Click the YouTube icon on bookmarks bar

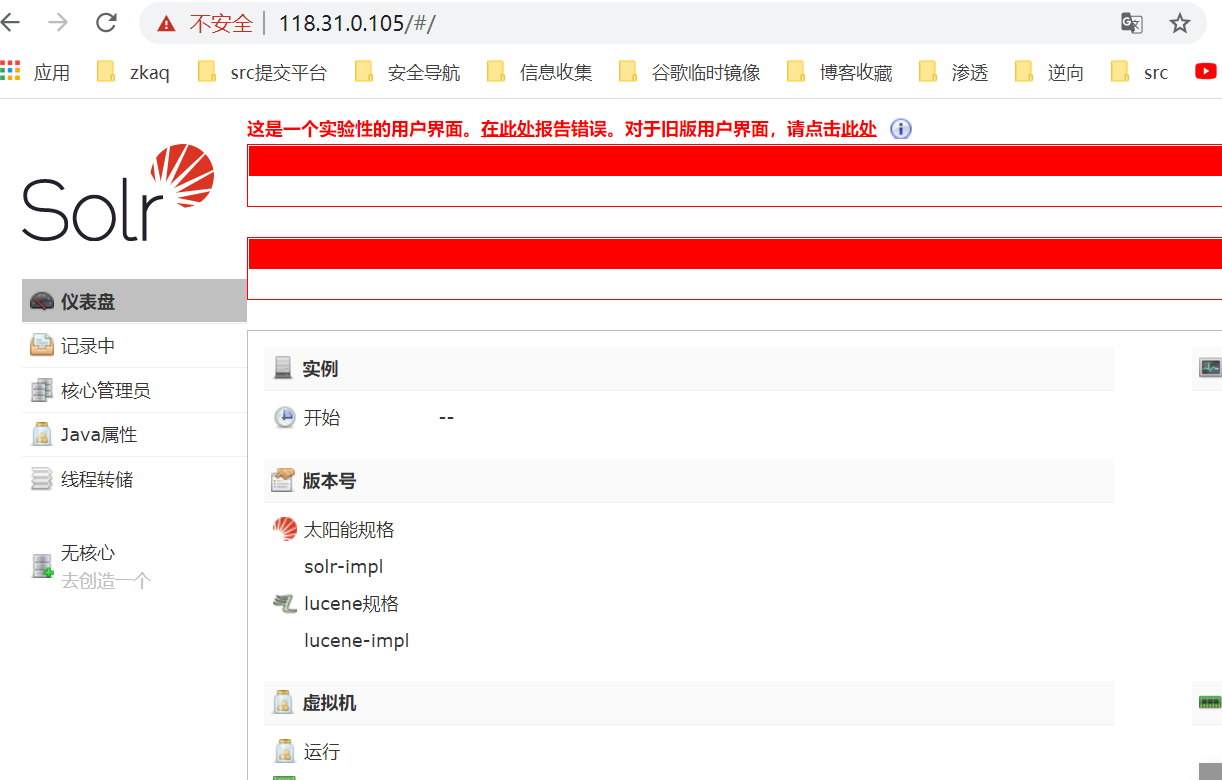pos(1205,71)
